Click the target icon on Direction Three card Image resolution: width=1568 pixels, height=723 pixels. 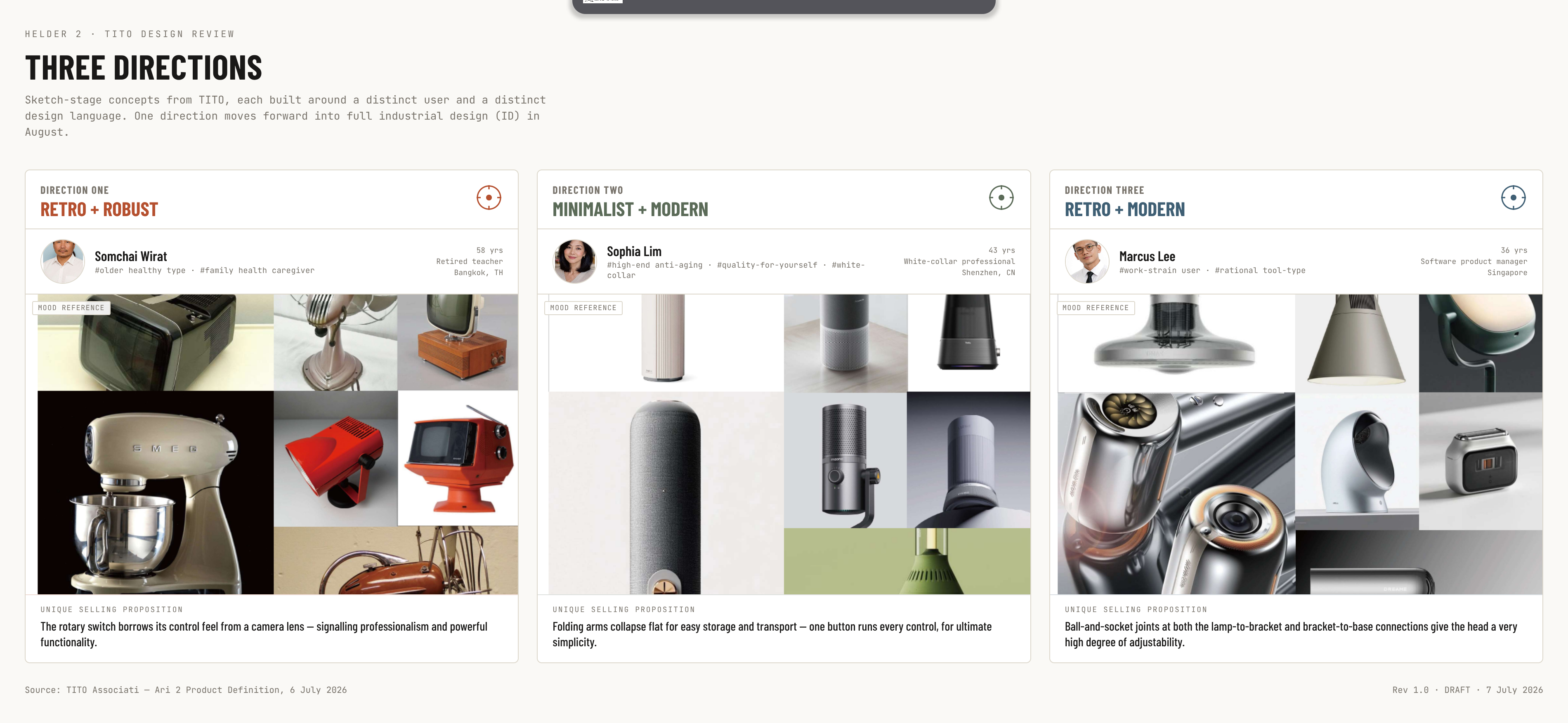1513,198
